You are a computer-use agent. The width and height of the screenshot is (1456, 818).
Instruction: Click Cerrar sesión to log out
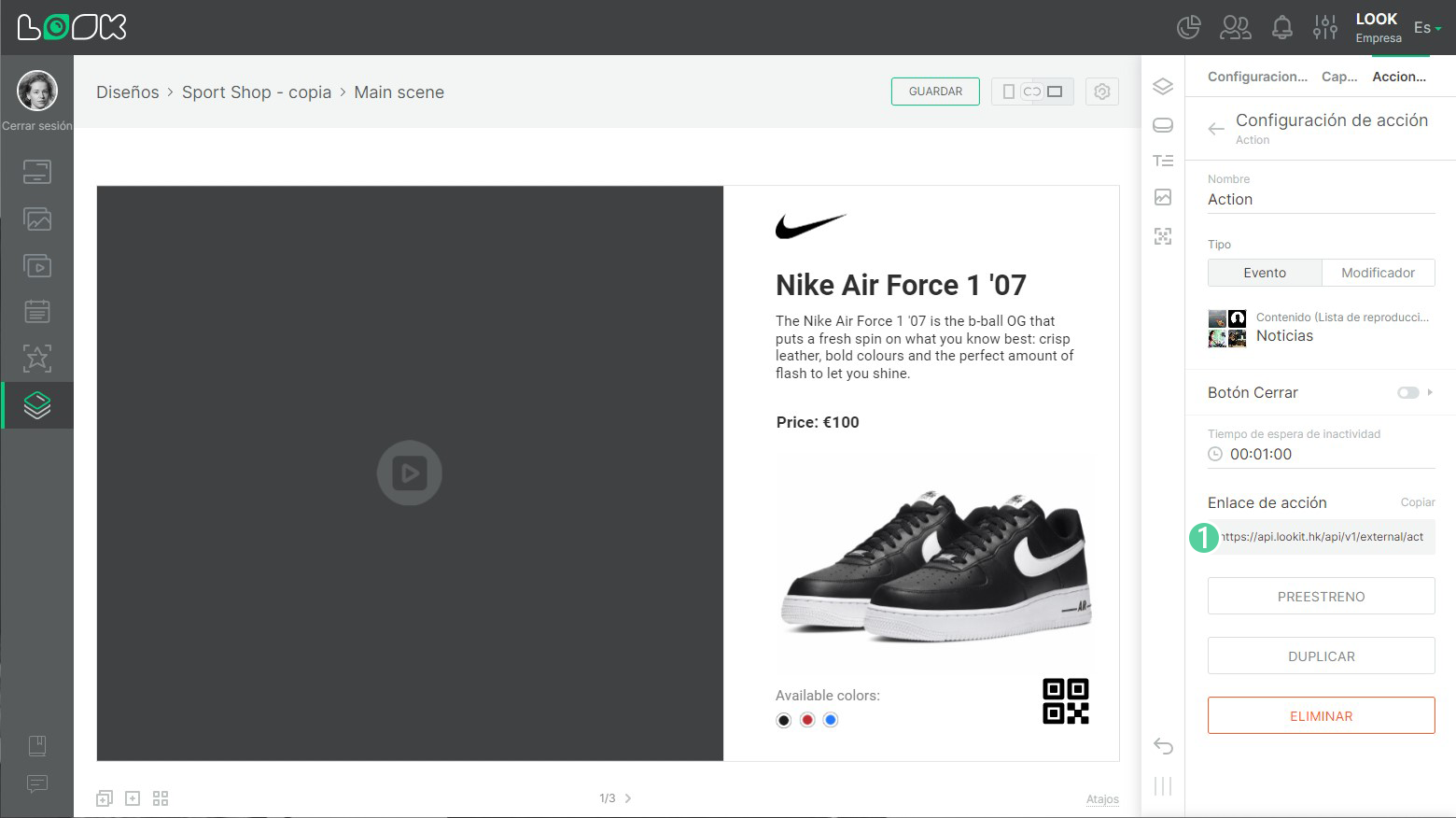click(x=37, y=126)
